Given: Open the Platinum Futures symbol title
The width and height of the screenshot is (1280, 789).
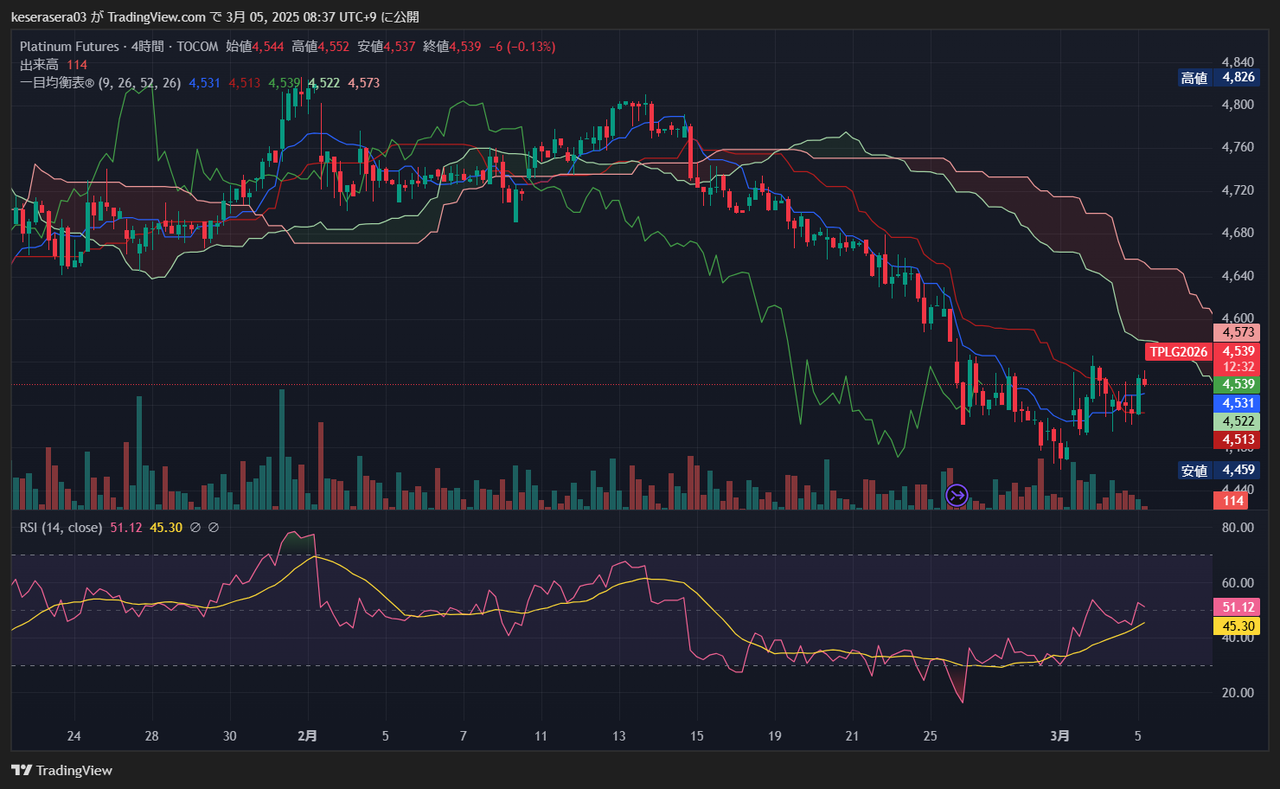Looking at the screenshot, I should (x=67, y=46).
